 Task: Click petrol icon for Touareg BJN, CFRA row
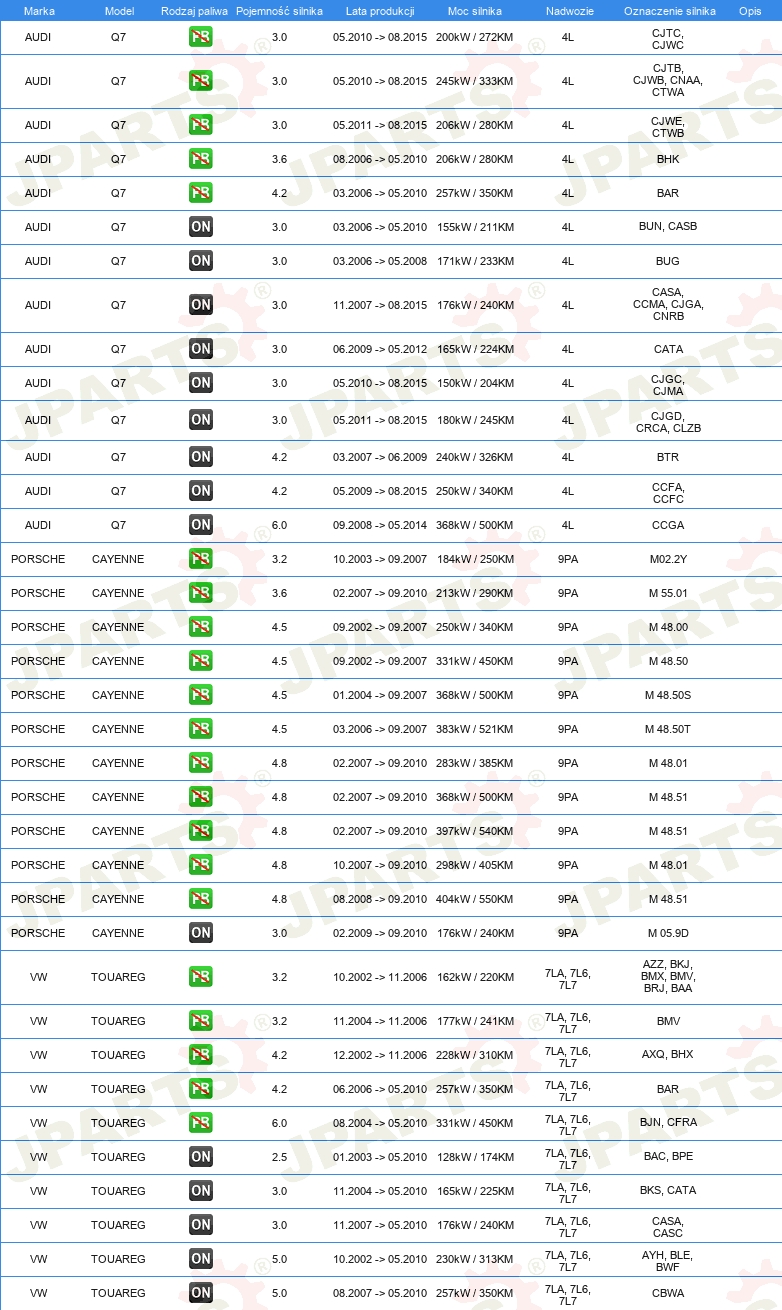[x=201, y=1123]
